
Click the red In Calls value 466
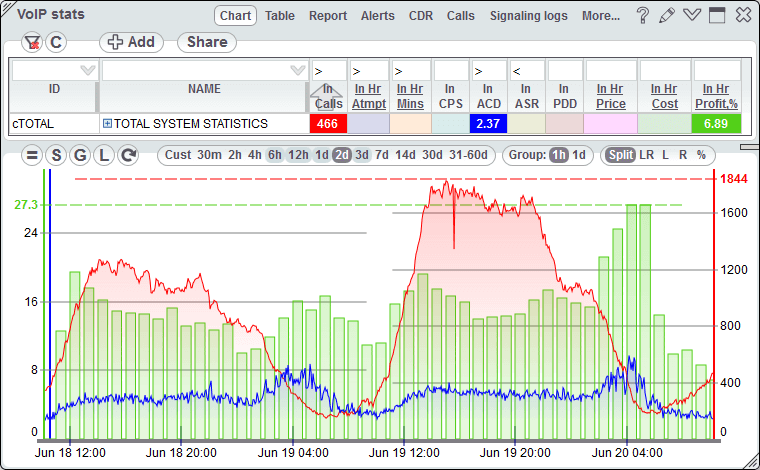(x=328, y=124)
